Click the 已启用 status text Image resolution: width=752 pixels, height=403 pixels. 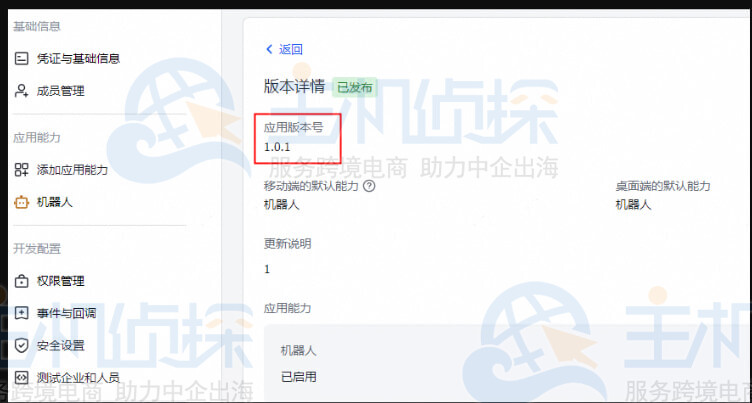pyautogui.click(x=298, y=377)
